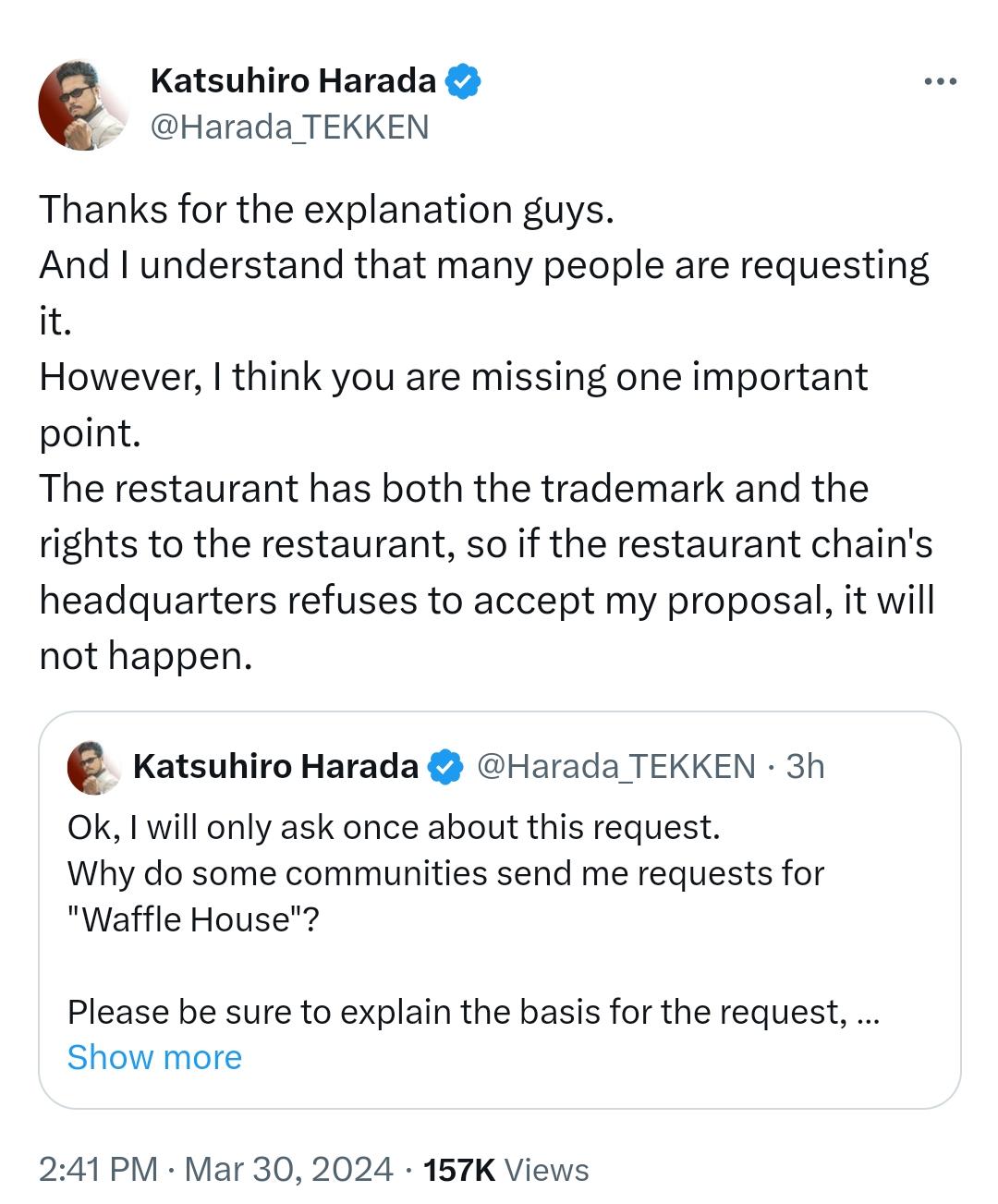
Task: Click the "2:41 PM" post time
Action: click(98, 1169)
